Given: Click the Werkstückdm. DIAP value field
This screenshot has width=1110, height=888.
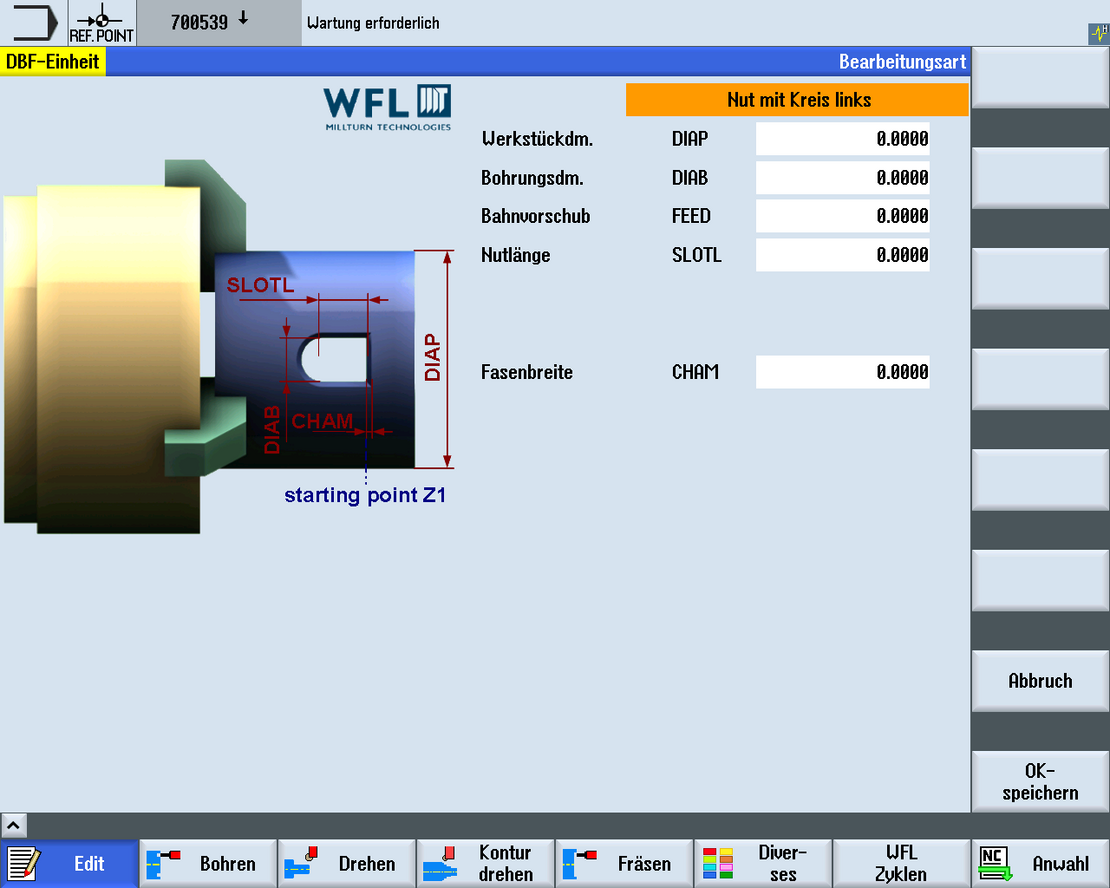Looking at the screenshot, I should (842, 139).
